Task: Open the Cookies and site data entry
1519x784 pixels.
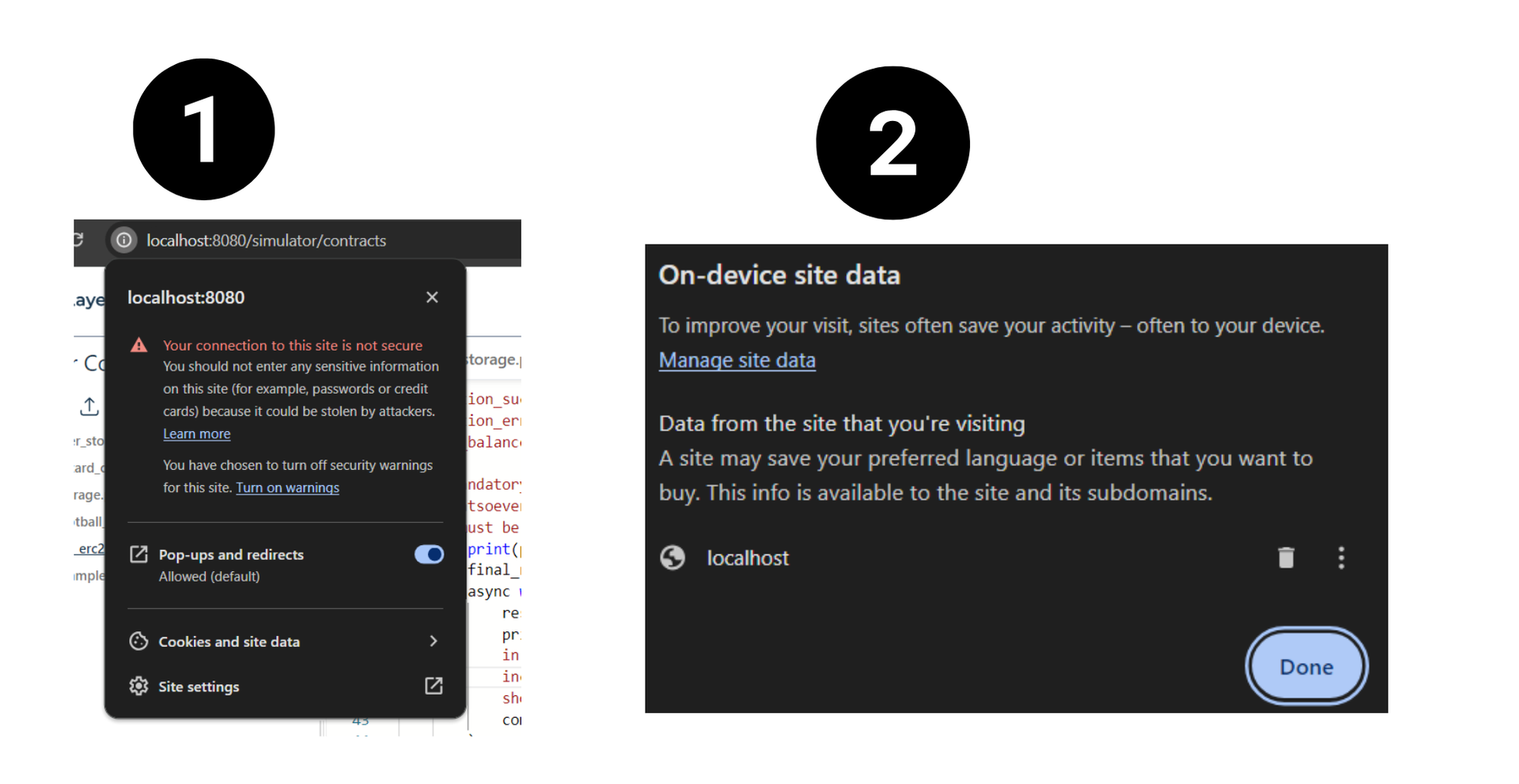Action: (x=229, y=642)
